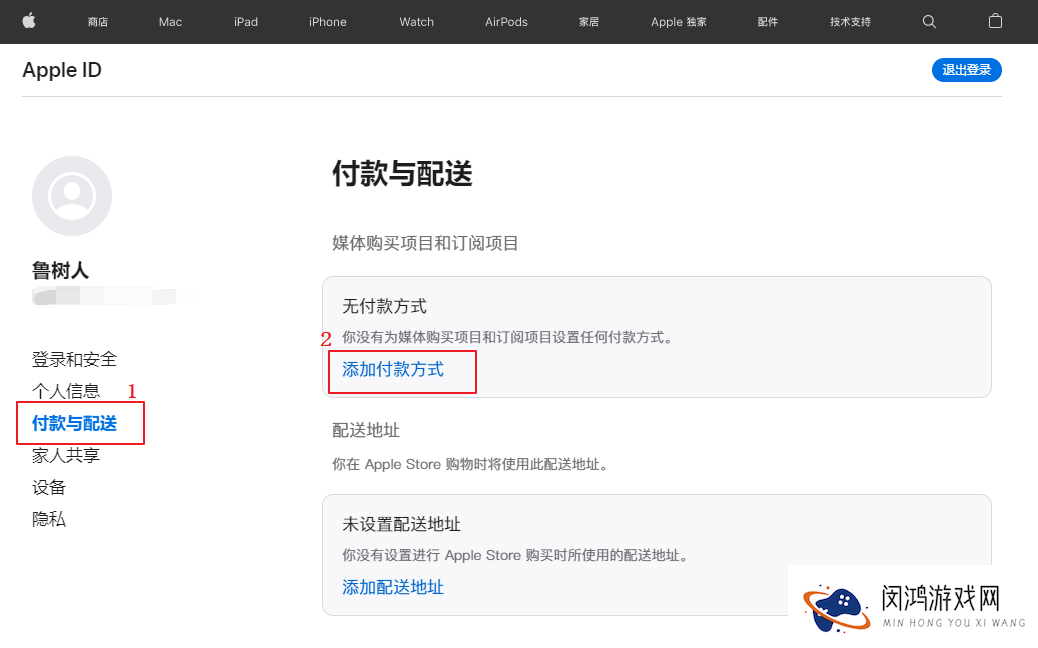Viewport: 1038px width, 648px height.
Task: Open the AirPods menu item
Action: (506, 22)
